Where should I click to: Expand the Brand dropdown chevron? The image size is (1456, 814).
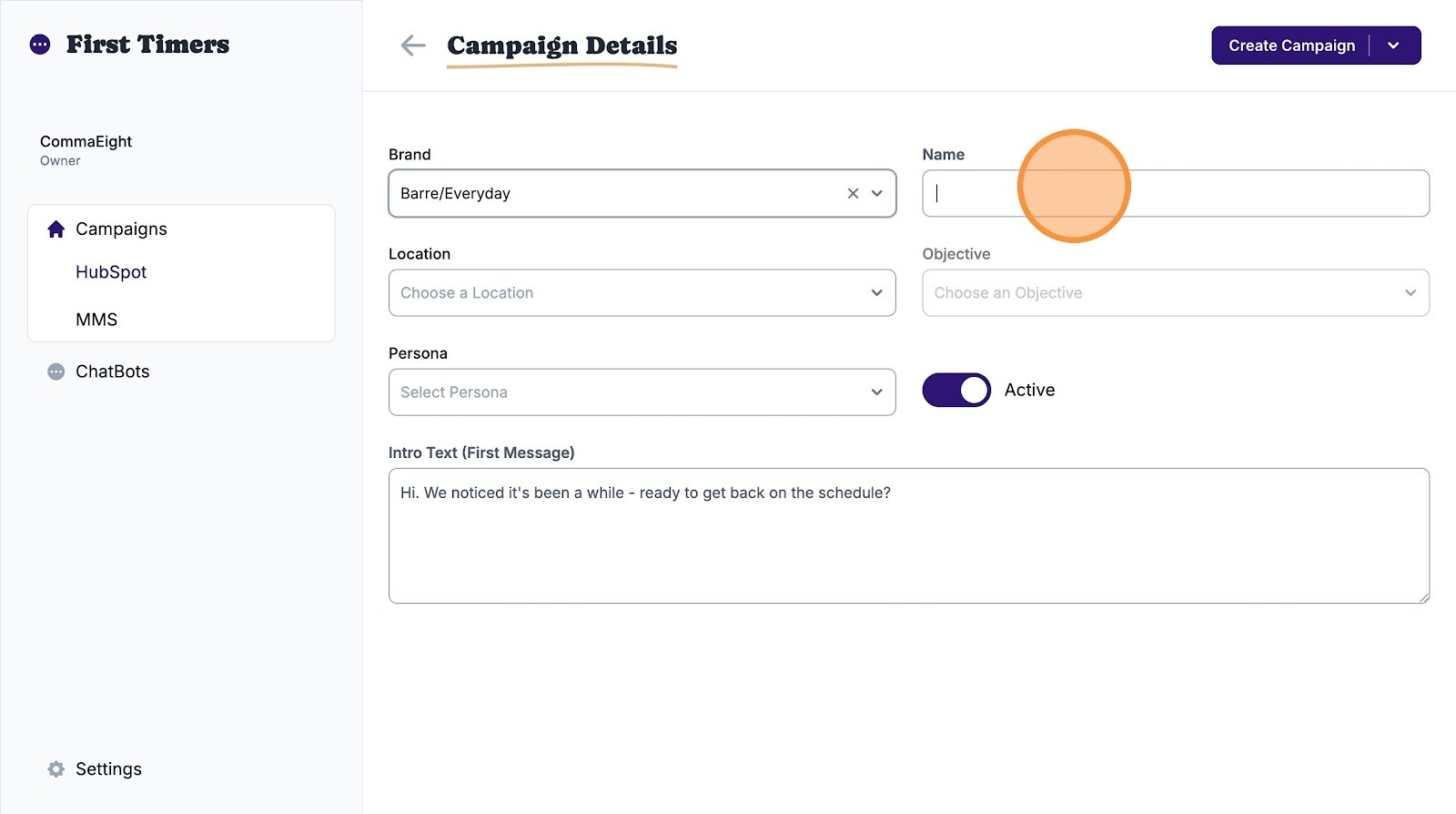pyautogui.click(x=877, y=193)
